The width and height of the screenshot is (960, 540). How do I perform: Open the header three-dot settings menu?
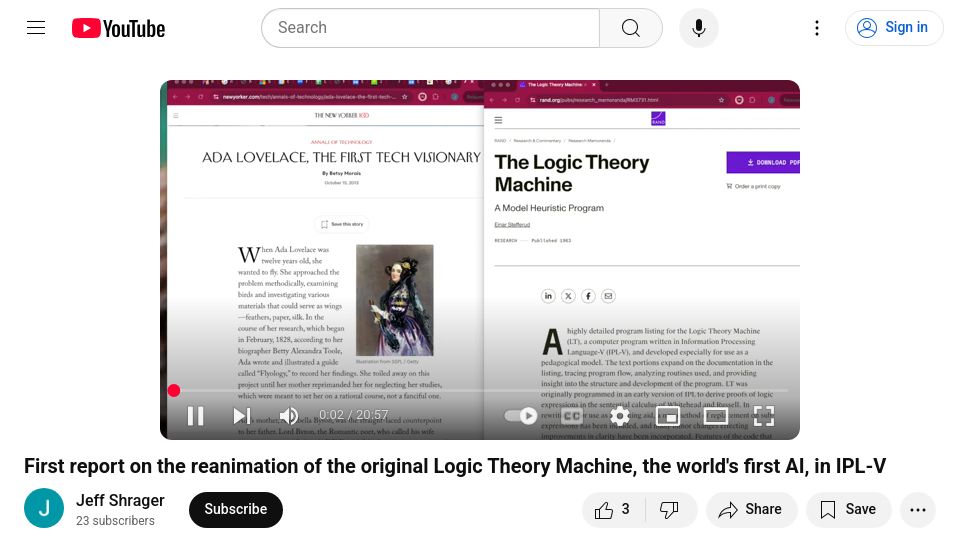(817, 28)
